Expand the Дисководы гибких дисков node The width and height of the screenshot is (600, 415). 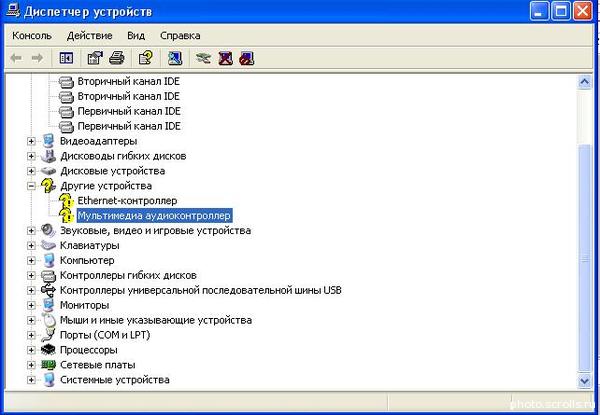(x=31, y=156)
